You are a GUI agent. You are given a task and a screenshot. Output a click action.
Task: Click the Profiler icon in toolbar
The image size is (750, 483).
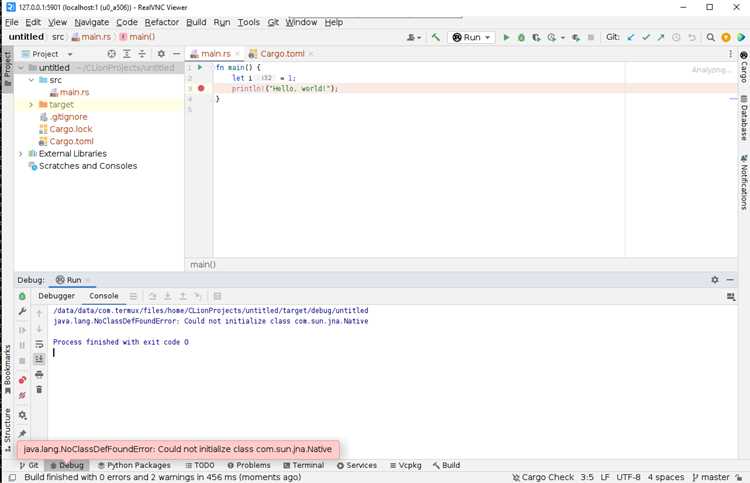click(x=552, y=37)
